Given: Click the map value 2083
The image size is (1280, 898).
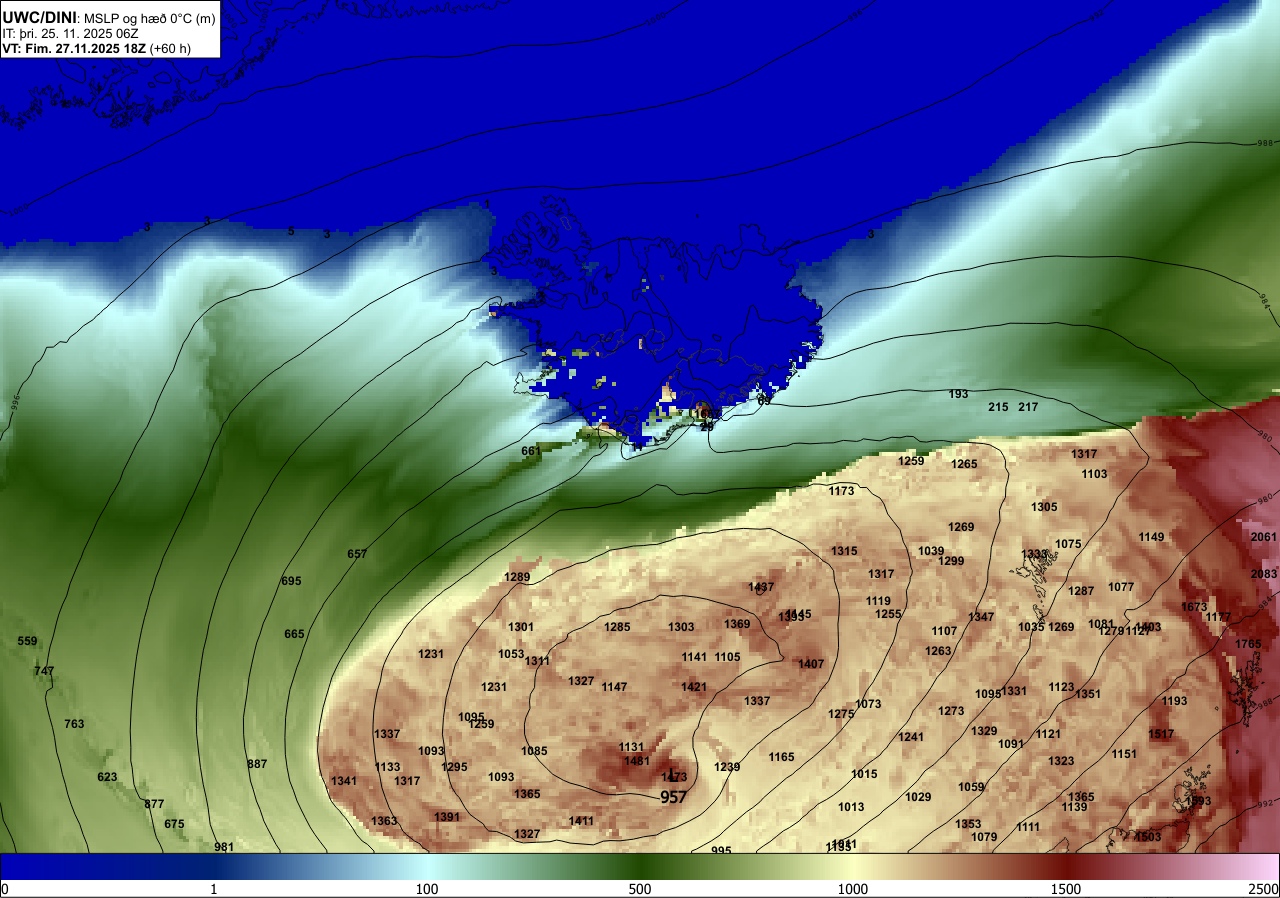Looking at the screenshot, I should [x=1264, y=574].
